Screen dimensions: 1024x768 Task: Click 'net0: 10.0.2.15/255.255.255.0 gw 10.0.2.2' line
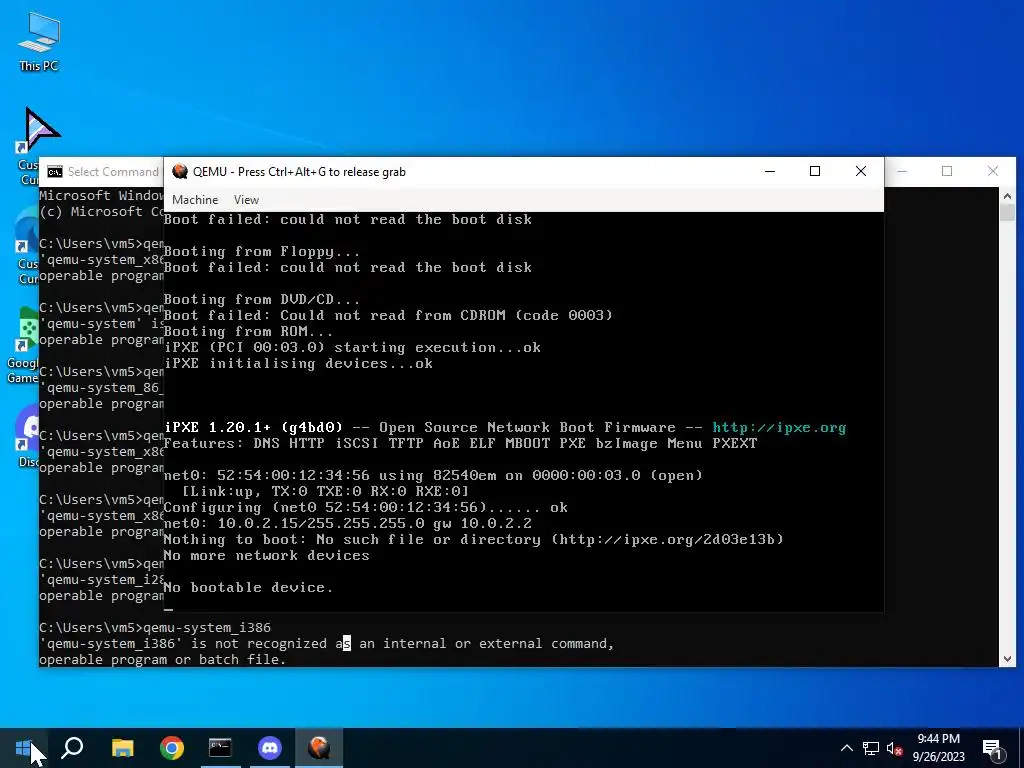click(x=347, y=523)
